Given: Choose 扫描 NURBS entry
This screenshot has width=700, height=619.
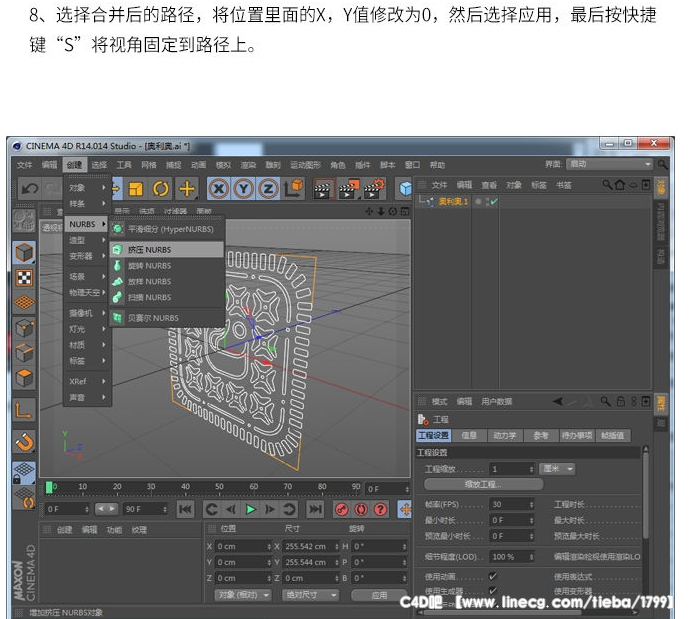Looking at the screenshot, I should click(x=167, y=297).
